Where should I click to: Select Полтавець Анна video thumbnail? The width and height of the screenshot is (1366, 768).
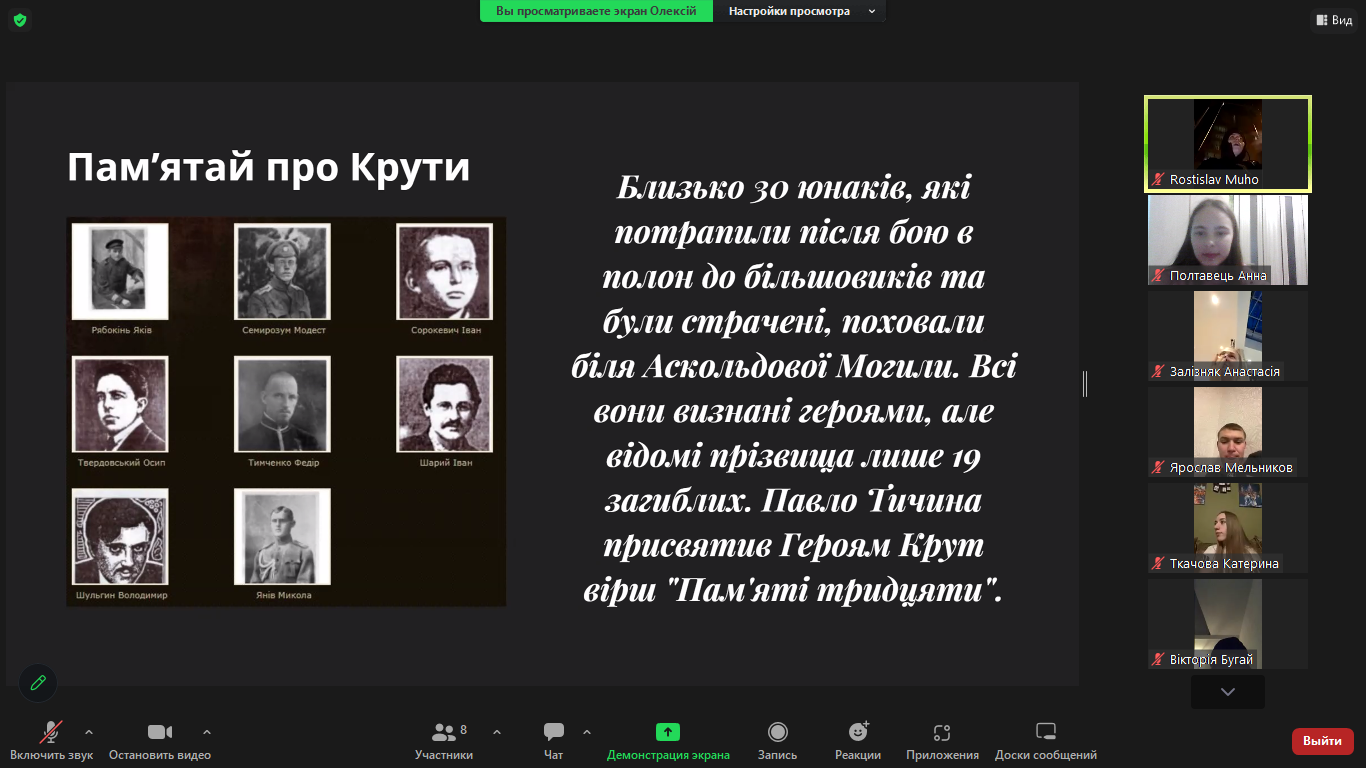click(x=1227, y=240)
